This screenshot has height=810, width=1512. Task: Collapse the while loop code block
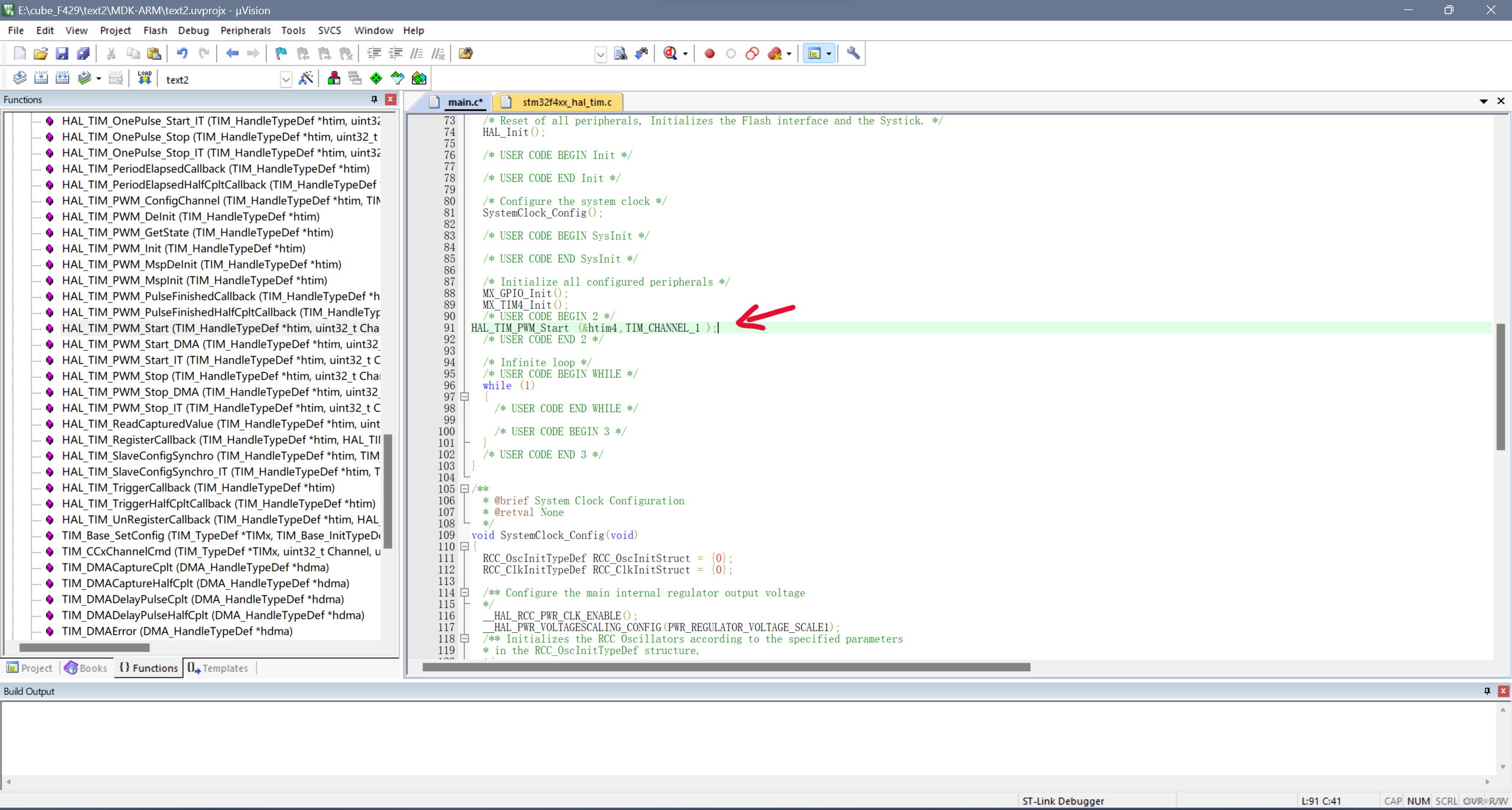point(465,397)
